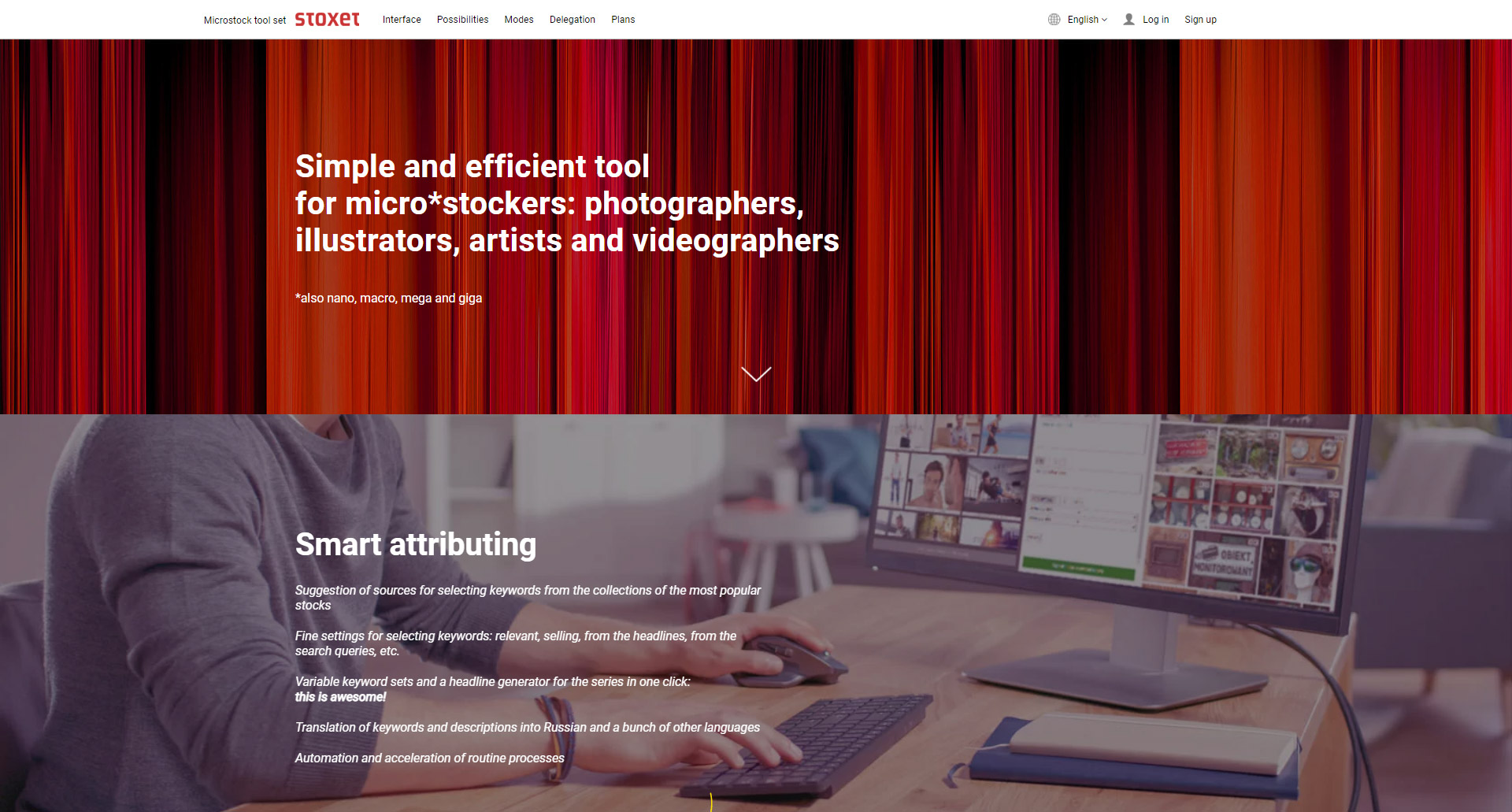Click '*also nano, macro, mega and giga' note
This screenshot has width=1512, height=812.
tap(388, 298)
